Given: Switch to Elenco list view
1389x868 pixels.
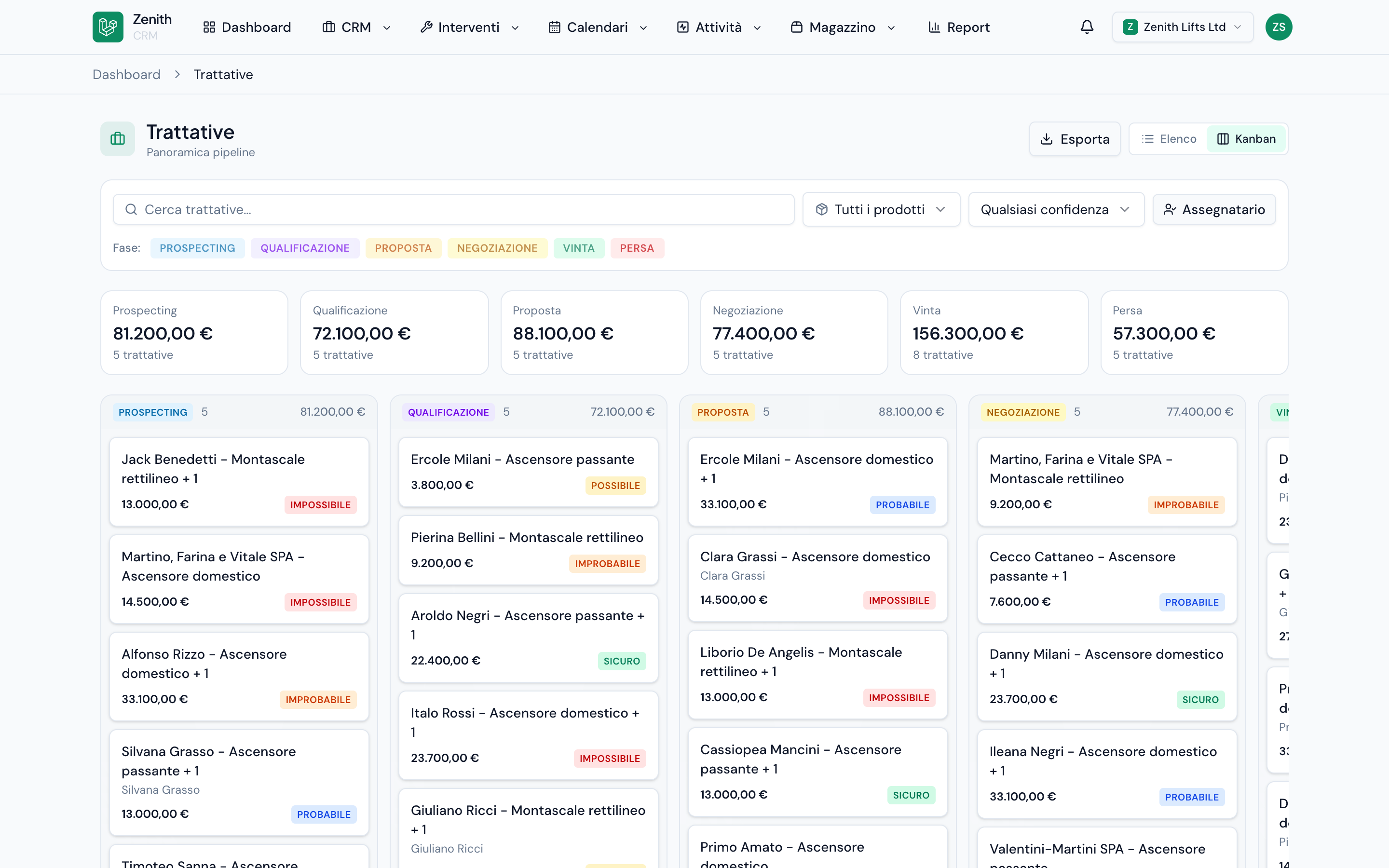Looking at the screenshot, I should pos(1169,139).
